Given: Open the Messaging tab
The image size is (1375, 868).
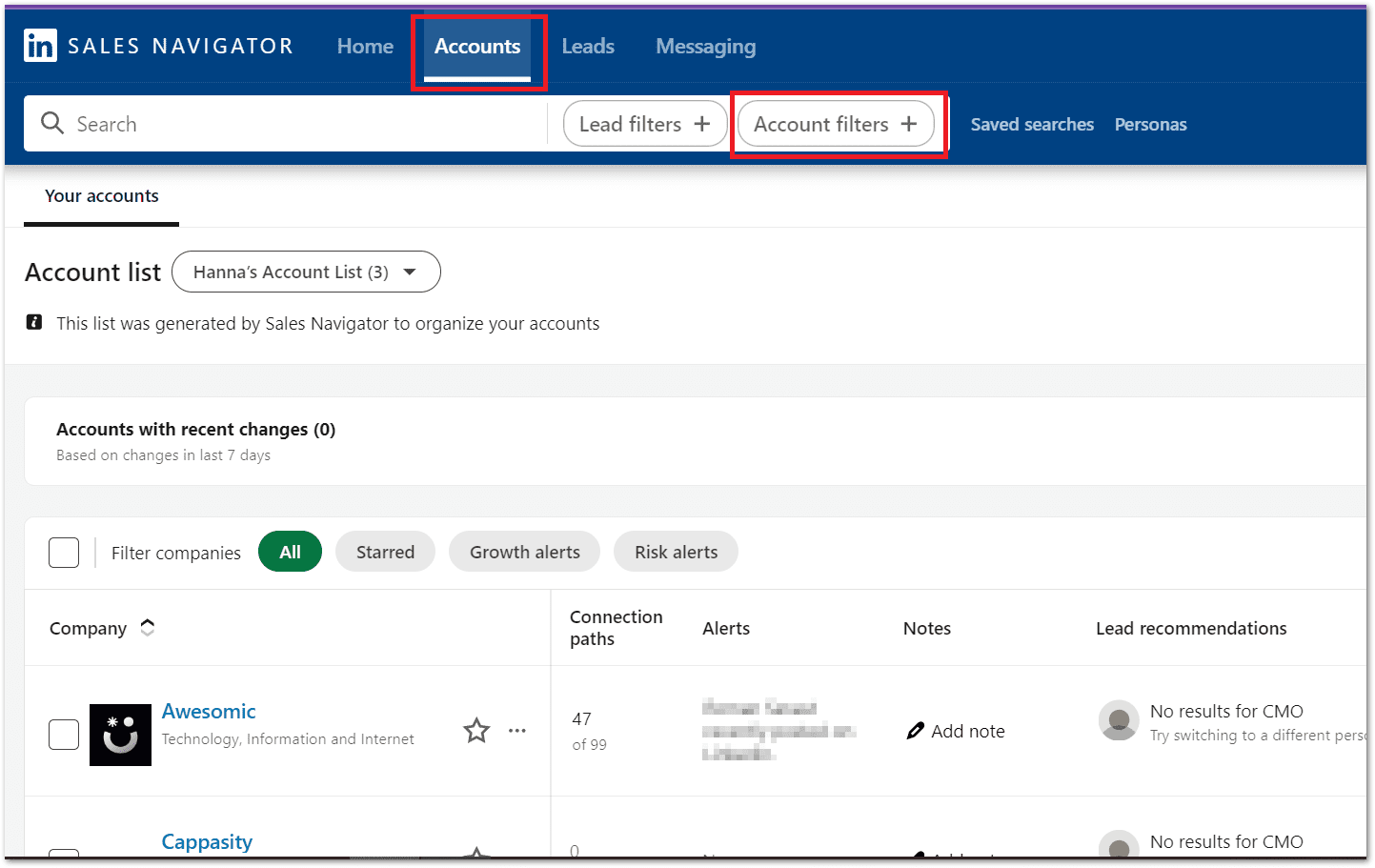Looking at the screenshot, I should (x=705, y=47).
